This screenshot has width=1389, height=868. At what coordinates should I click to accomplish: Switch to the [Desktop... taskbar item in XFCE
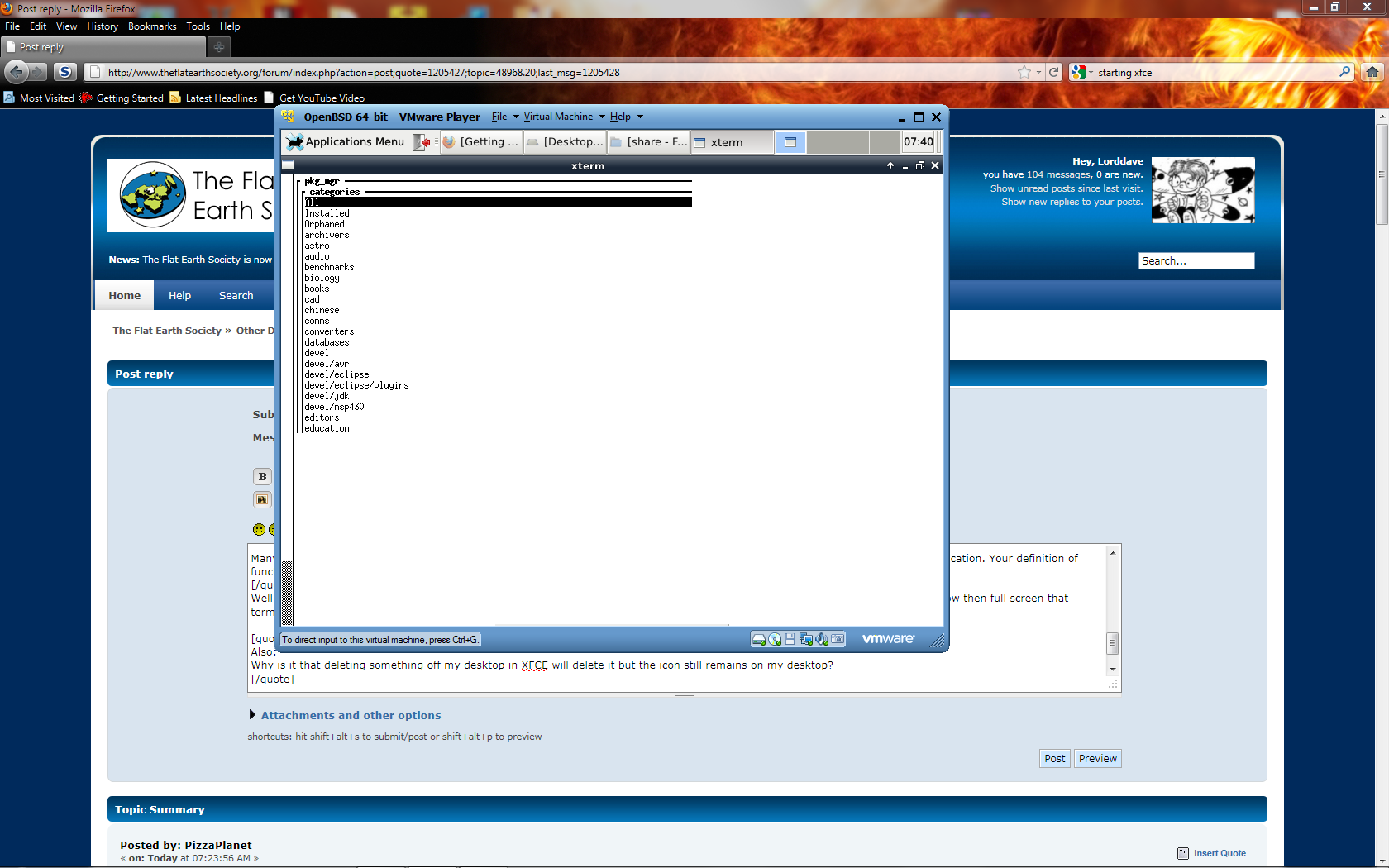click(565, 142)
